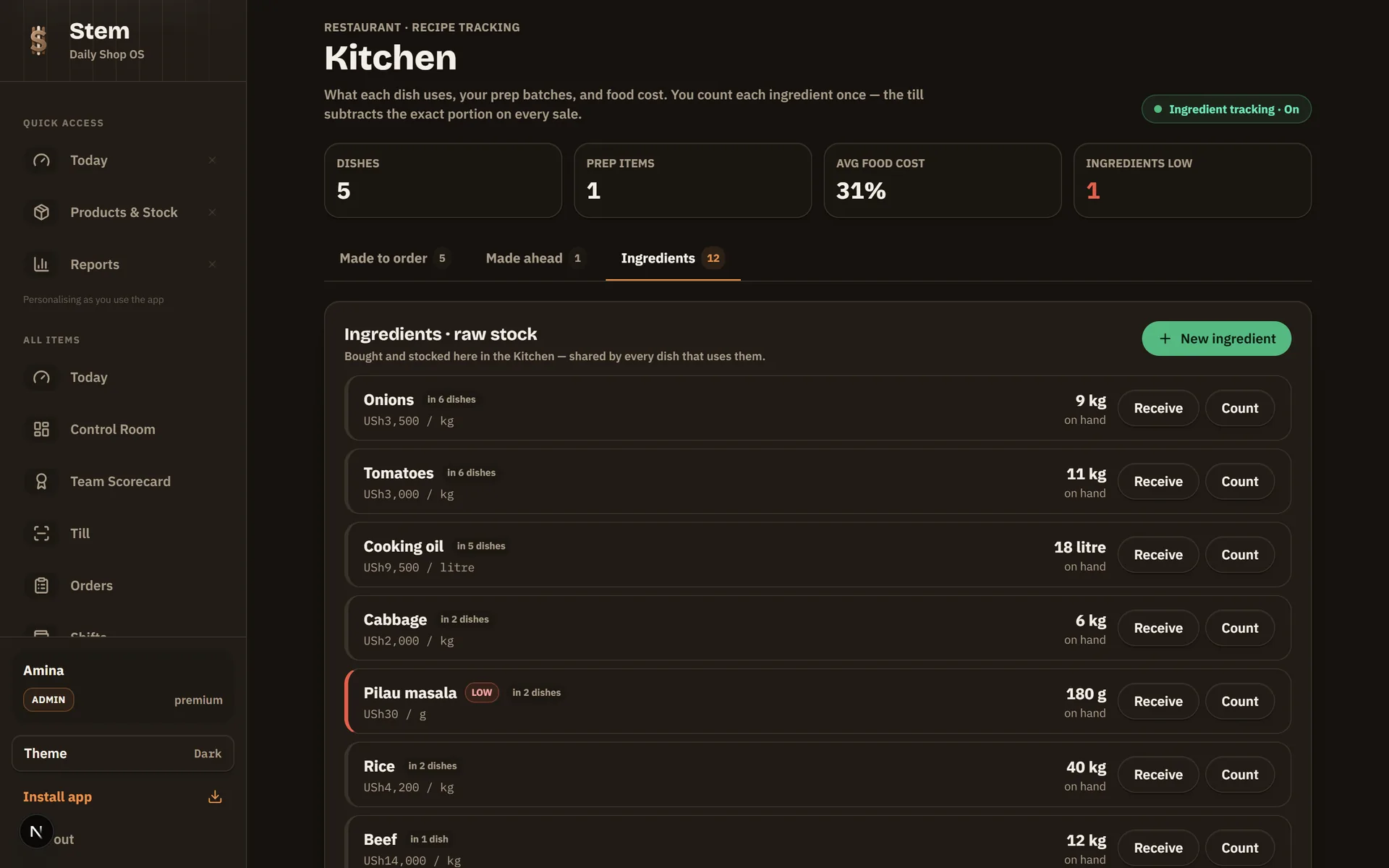
Task: Toggle the Ingredient tracking On pill
Action: pos(1226,109)
